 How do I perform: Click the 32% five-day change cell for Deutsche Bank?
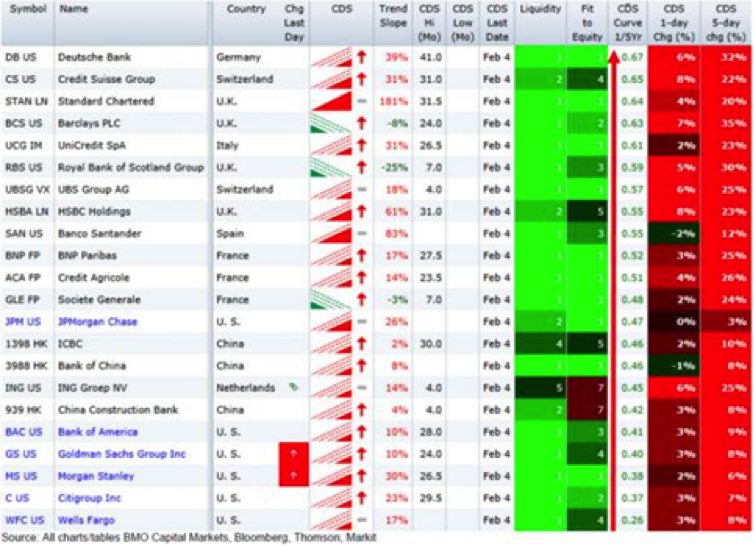tap(726, 57)
